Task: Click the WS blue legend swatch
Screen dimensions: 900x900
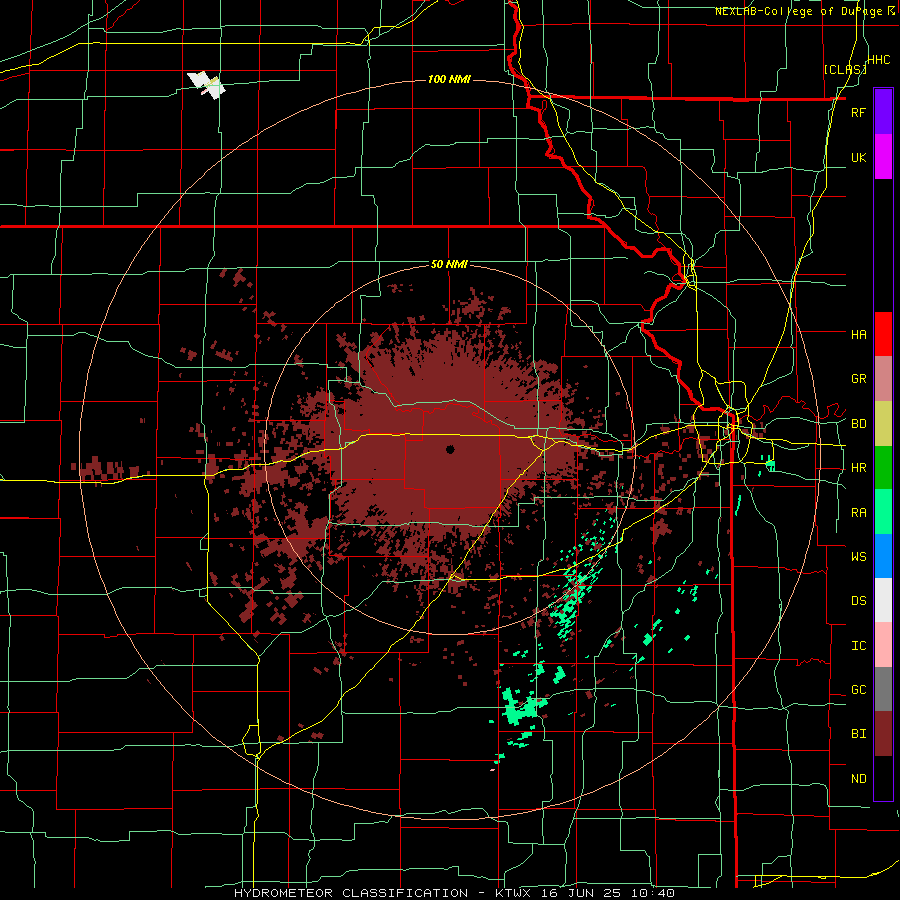Action: (883, 556)
